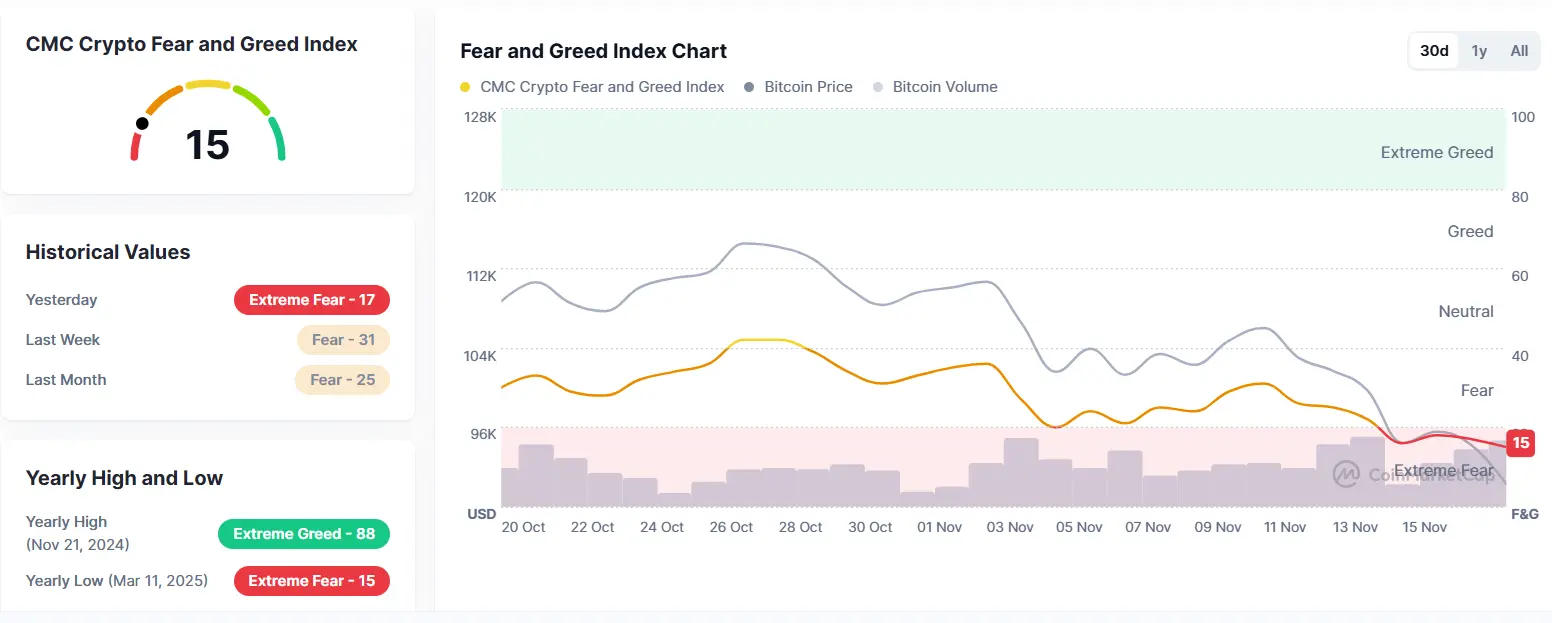Click the Extreme Greed - 88 yearly high badge
This screenshot has height=623, width=1552.
click(303, 533)
